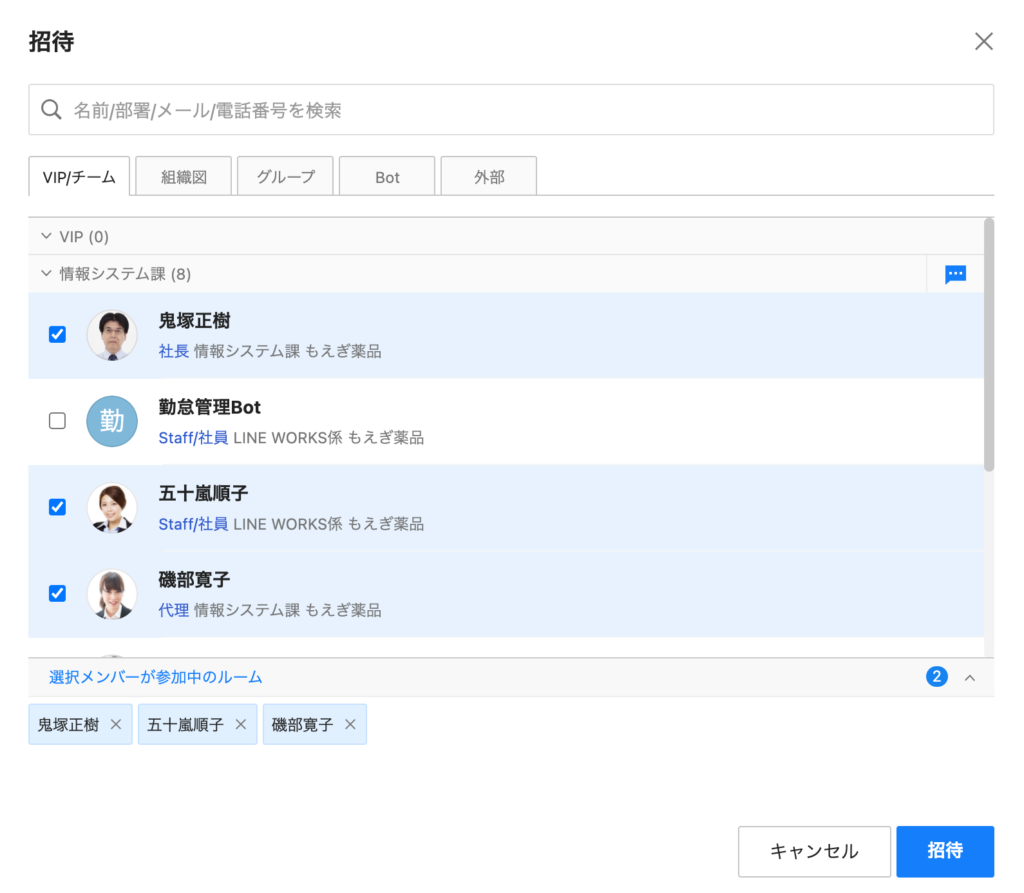The width and height of the screenshot is (1024, 893).
Task: Click the member list vertical scrollbar
Action: (x=989, y=345)
